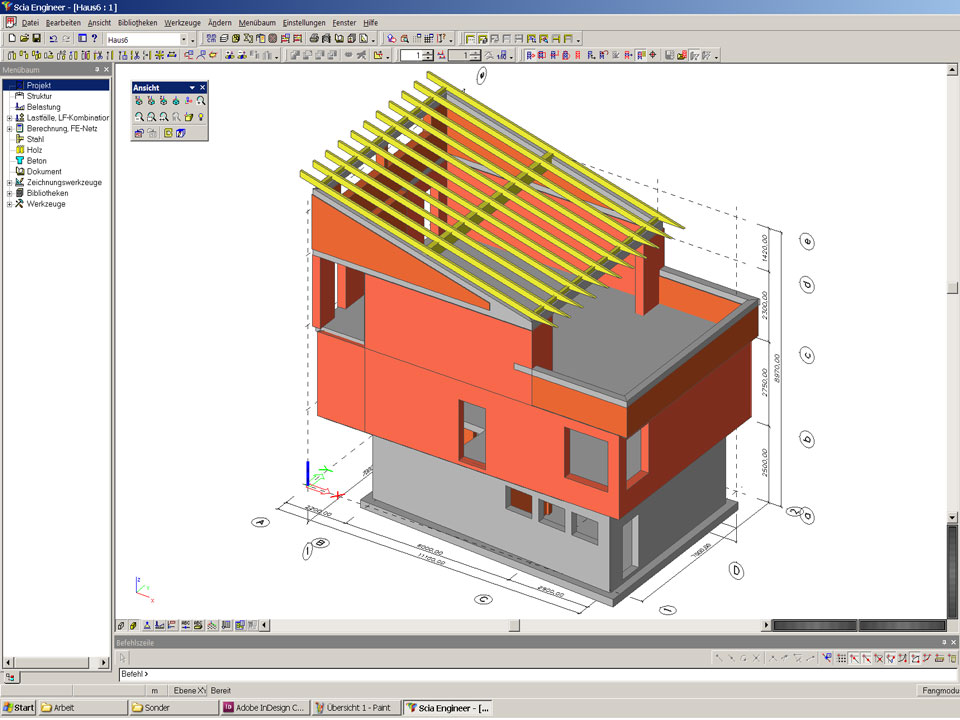Toggle the Fangmodus status bar button
The height and width of the screenshot is (720, 960).
click(938, 691)
